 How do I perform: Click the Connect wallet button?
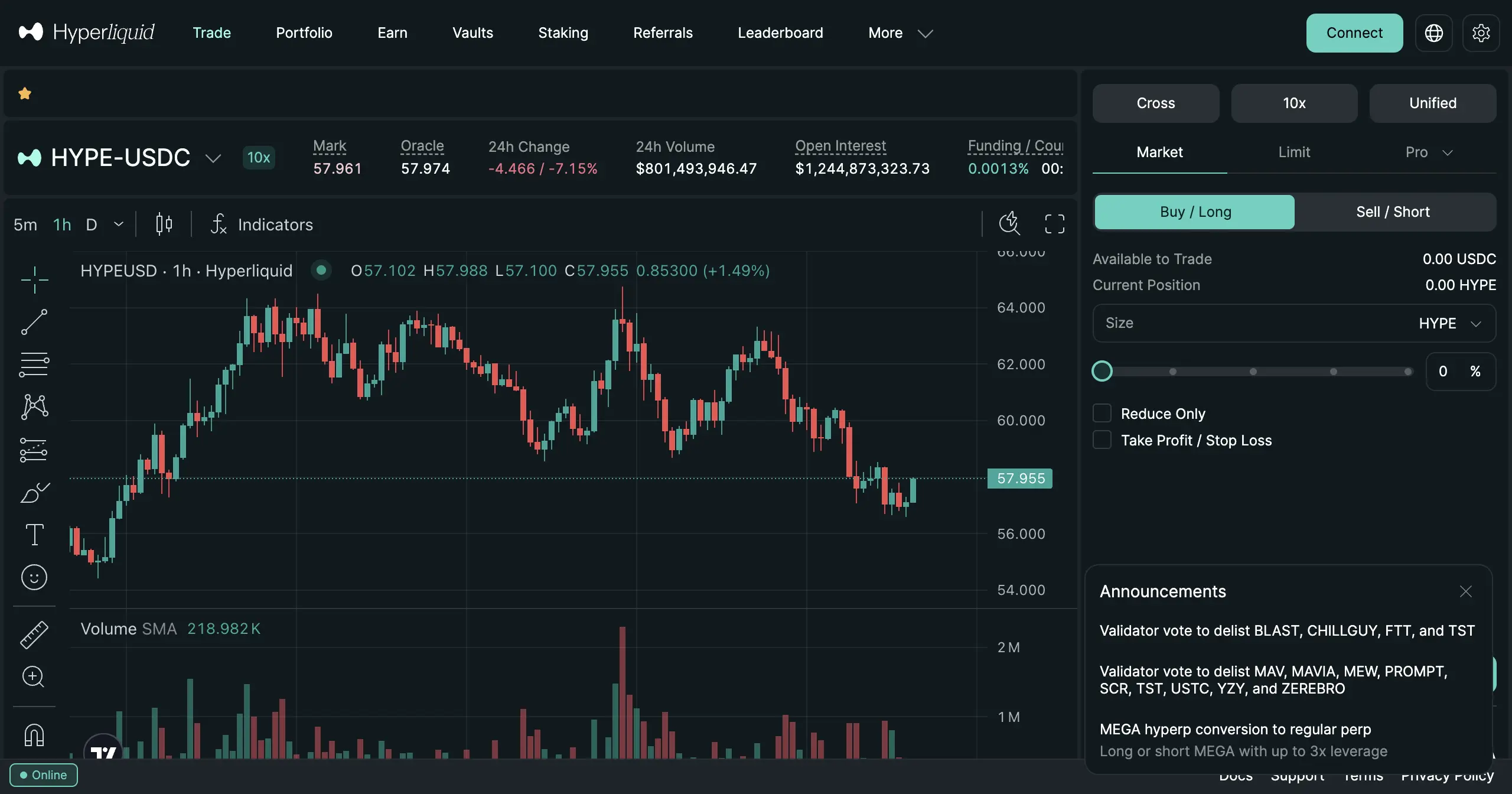(1354, 33)
